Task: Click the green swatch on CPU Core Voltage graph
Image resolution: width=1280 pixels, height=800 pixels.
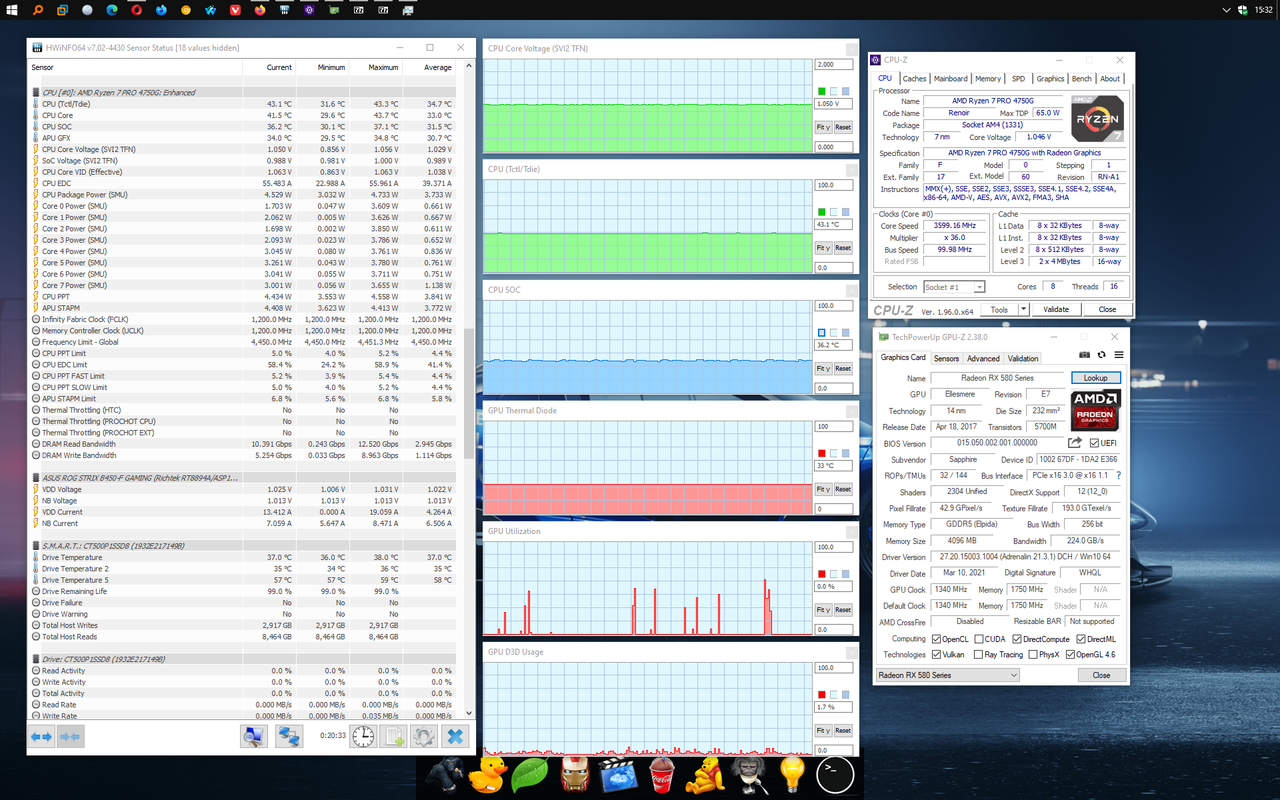Action: tap(821, 91)
